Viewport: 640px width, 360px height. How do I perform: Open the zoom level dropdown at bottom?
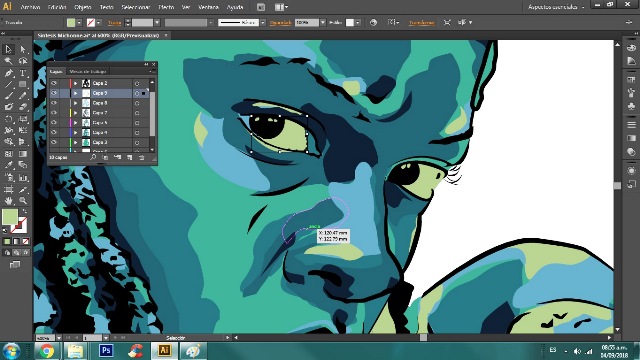[59, 338]
